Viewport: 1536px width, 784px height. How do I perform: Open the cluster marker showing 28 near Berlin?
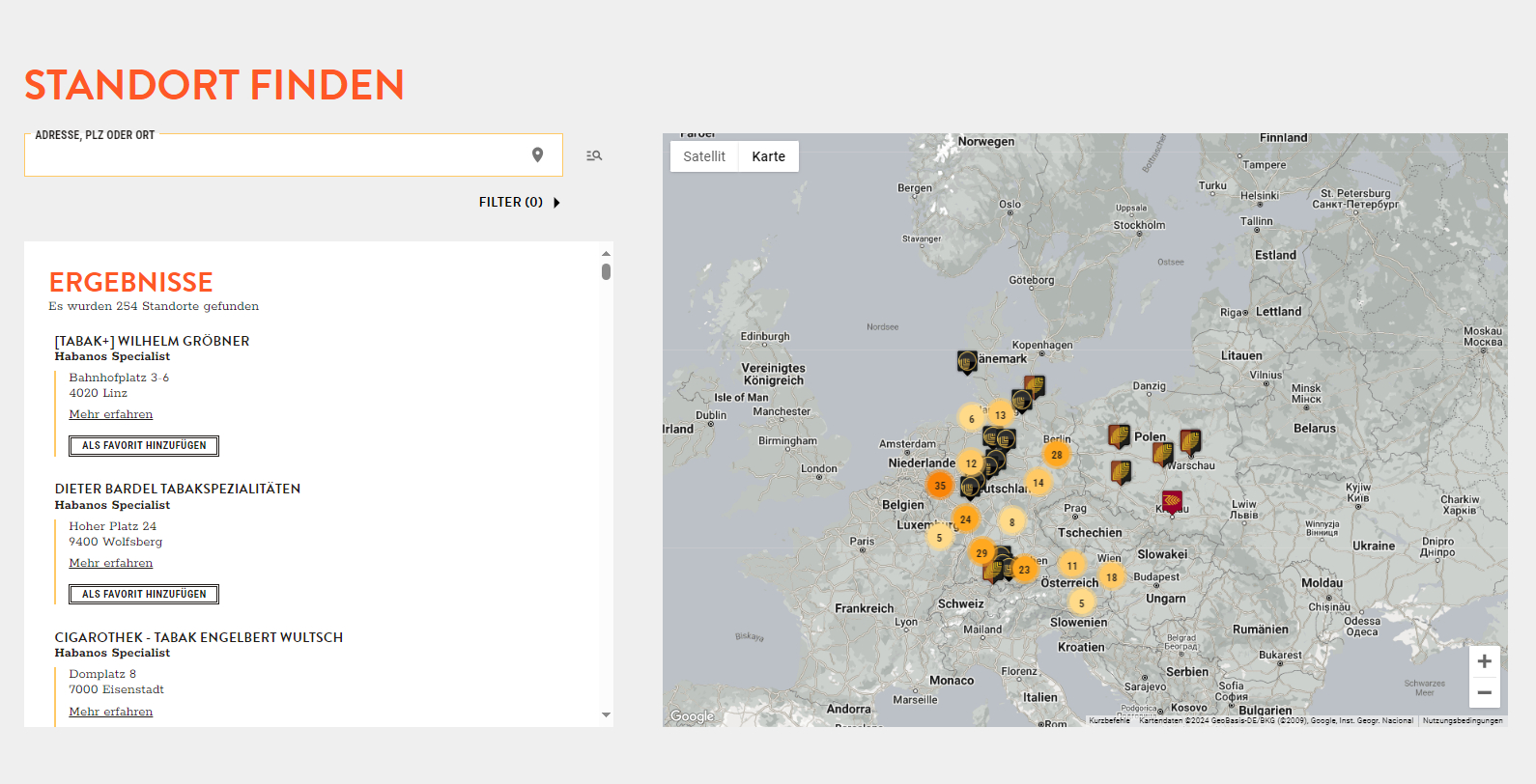click(x=1057, y=455)
